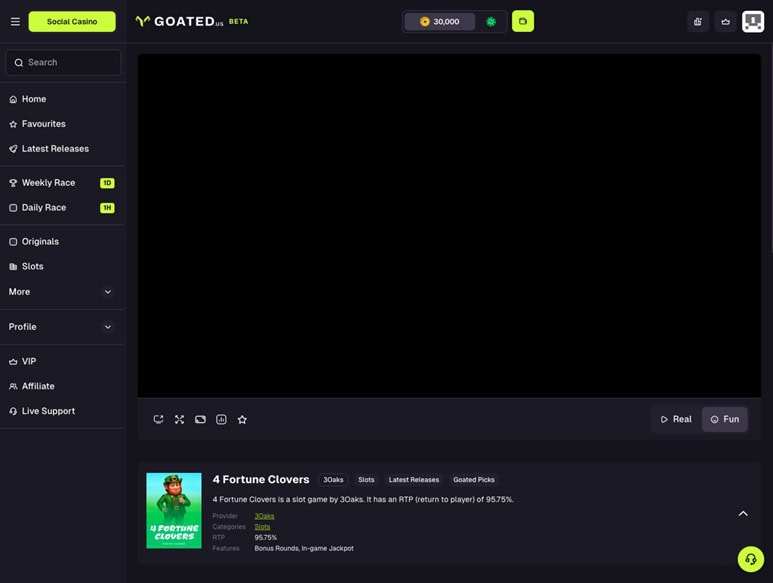The height and width of the screenshot is (583, 773).
Task: Click the Latest Releases rocket icon
Action: click(13, 149)
